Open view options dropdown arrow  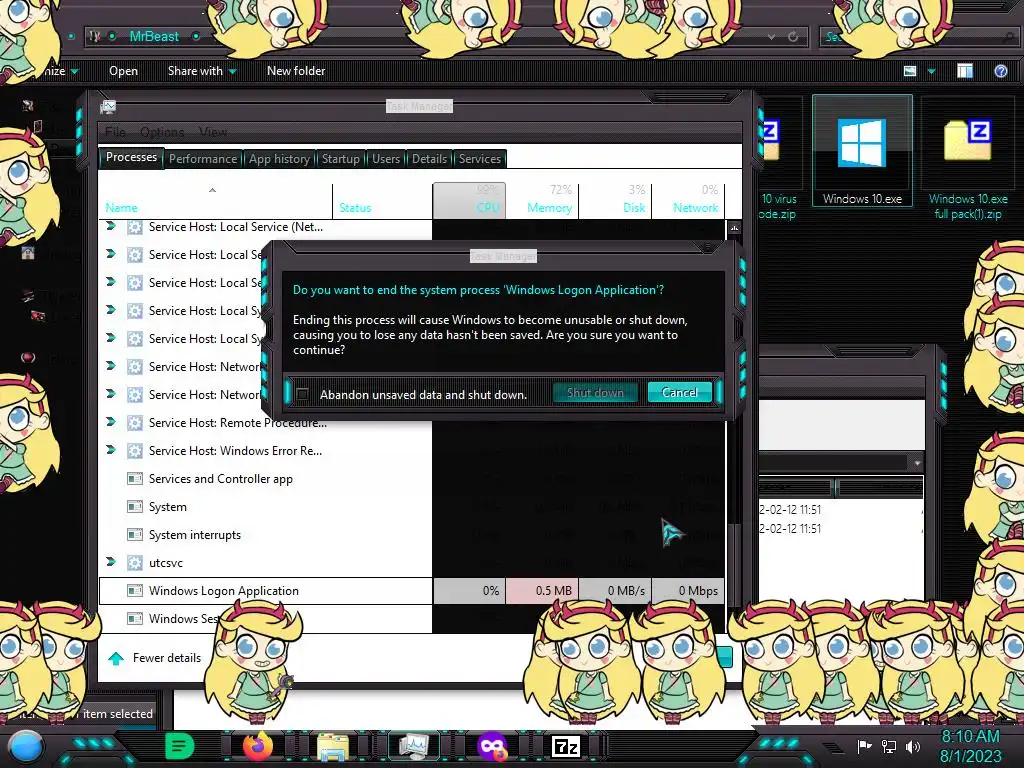[x=932, y=71]
